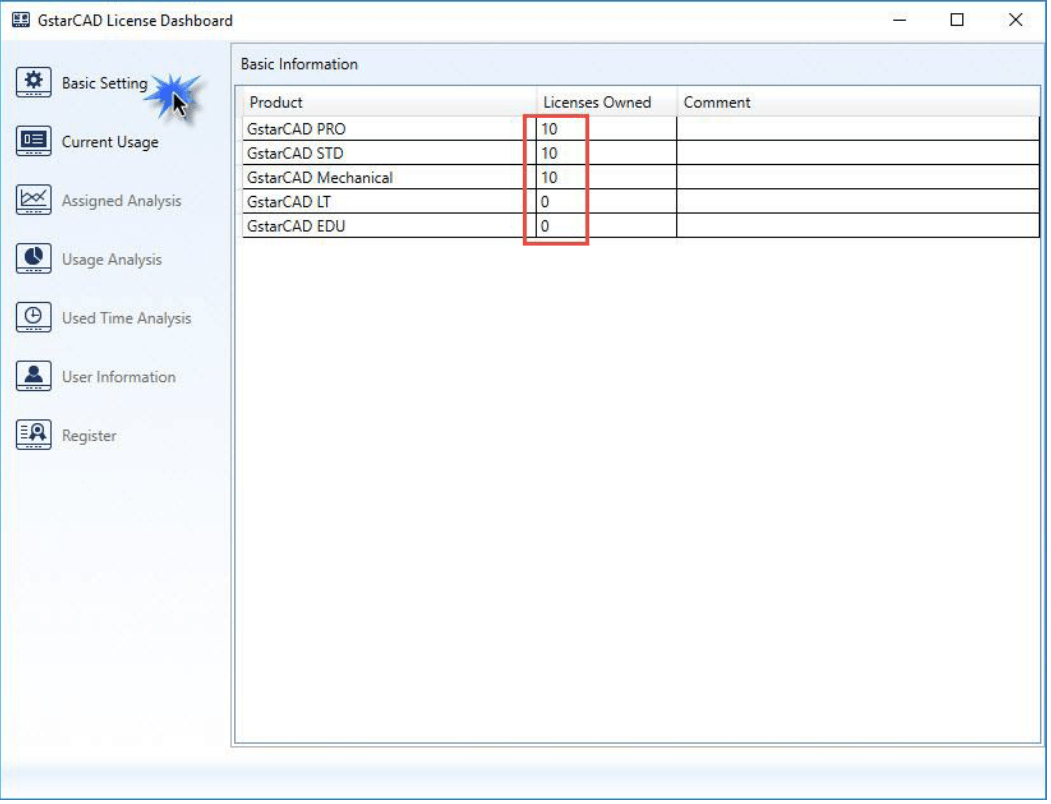
Task: Open the User Information label
Action: tap(119, 377)
